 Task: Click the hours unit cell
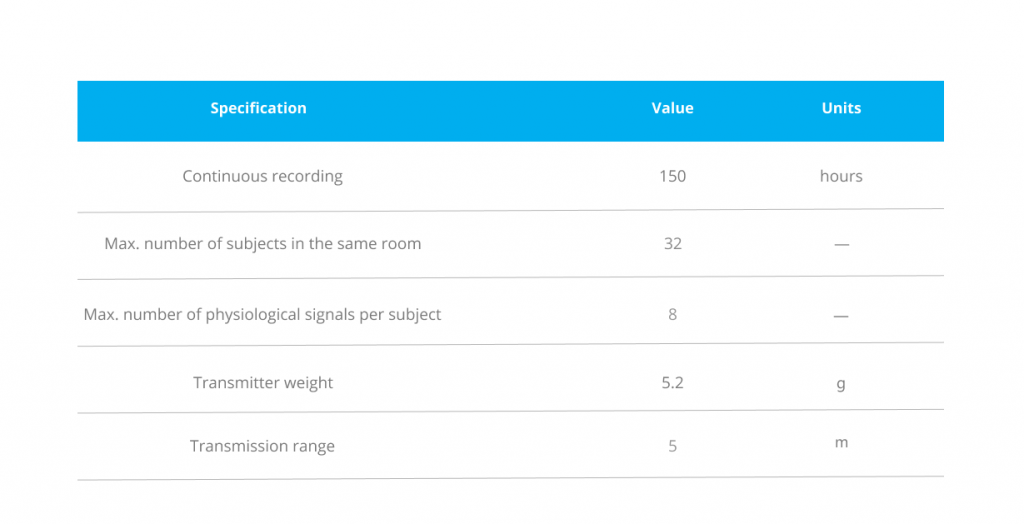(x=841, y=176)
